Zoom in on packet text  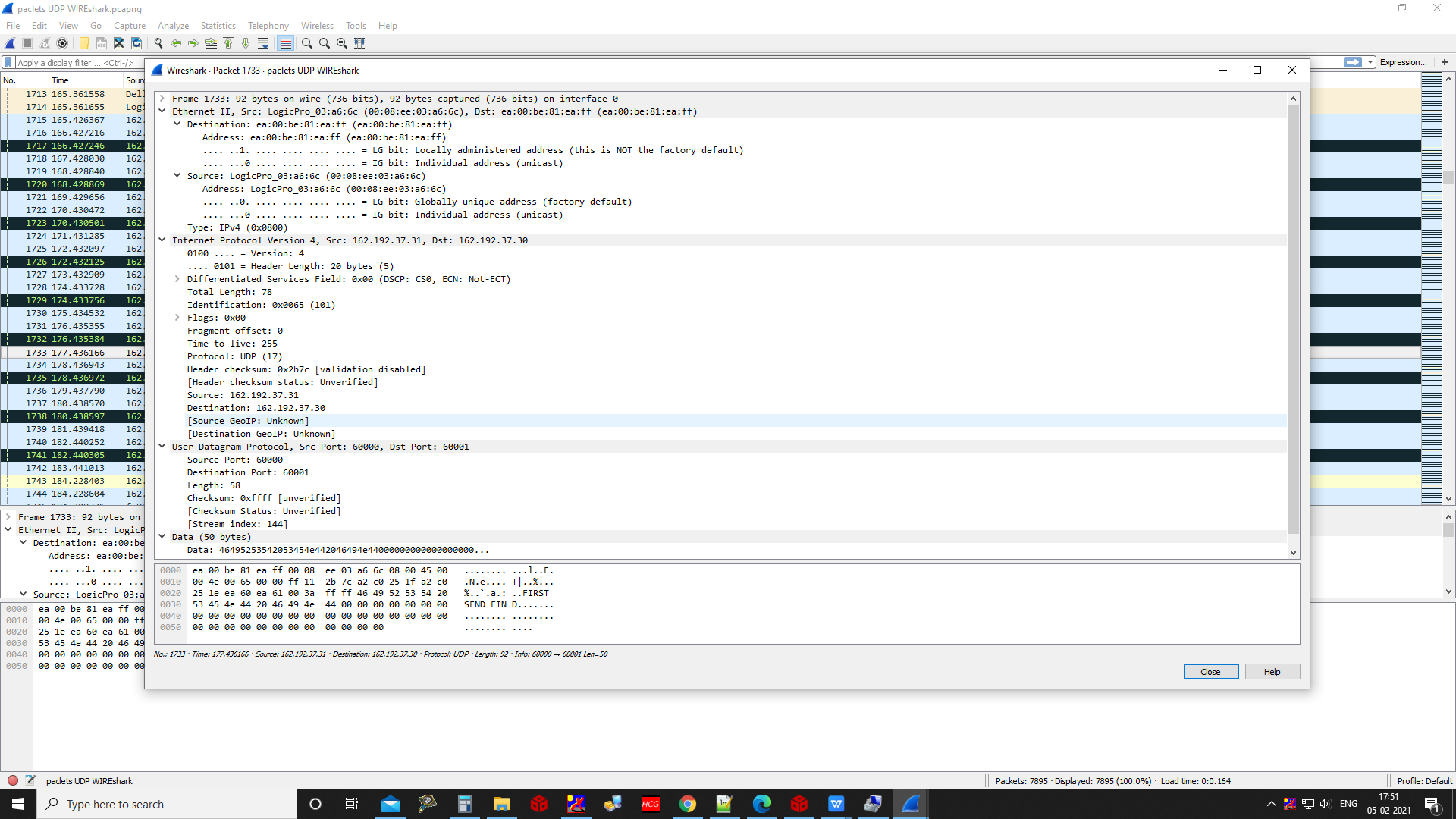coord(307,43)
